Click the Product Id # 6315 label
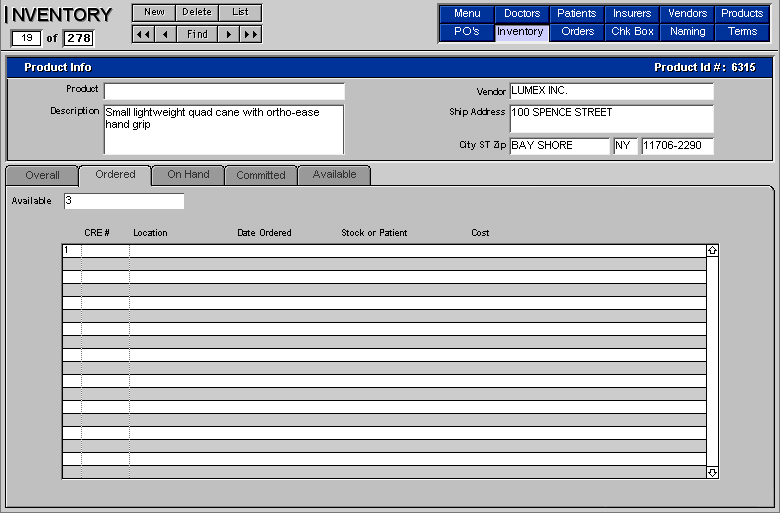Image resolution: width=780 pixels, height=513 pixels. pos(704,67)
